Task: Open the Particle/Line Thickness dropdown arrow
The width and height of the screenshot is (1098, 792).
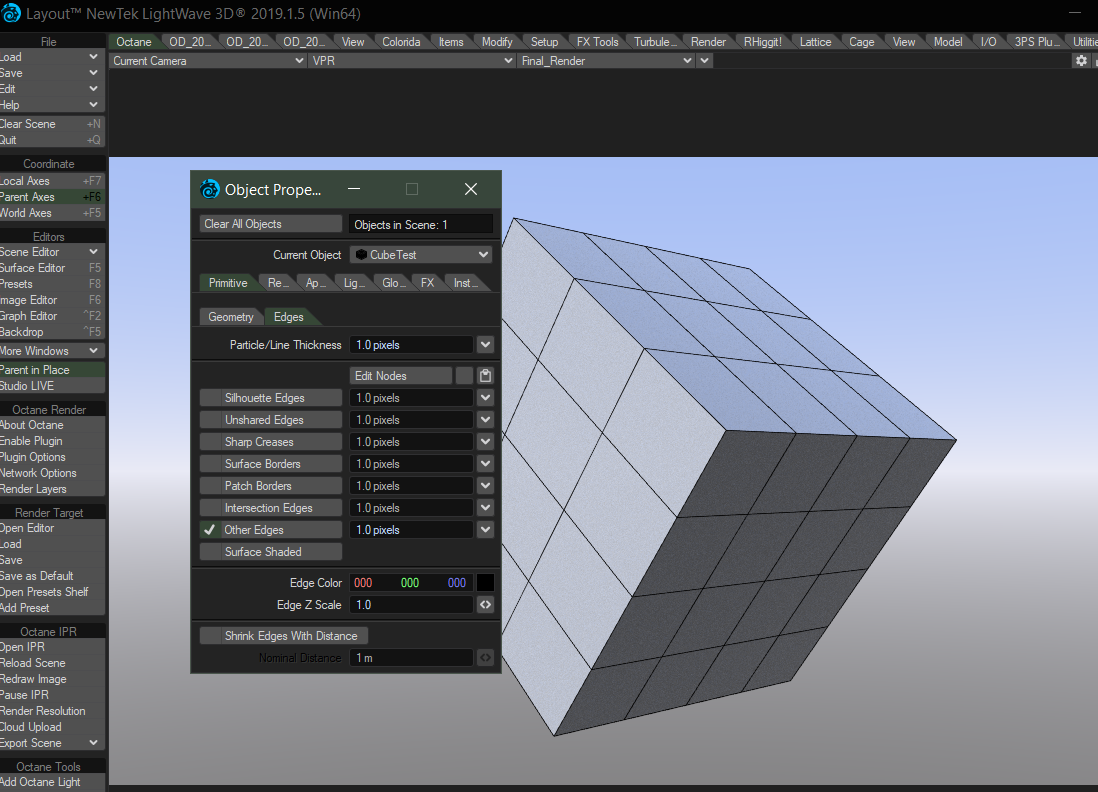Action: pos(485,345)
